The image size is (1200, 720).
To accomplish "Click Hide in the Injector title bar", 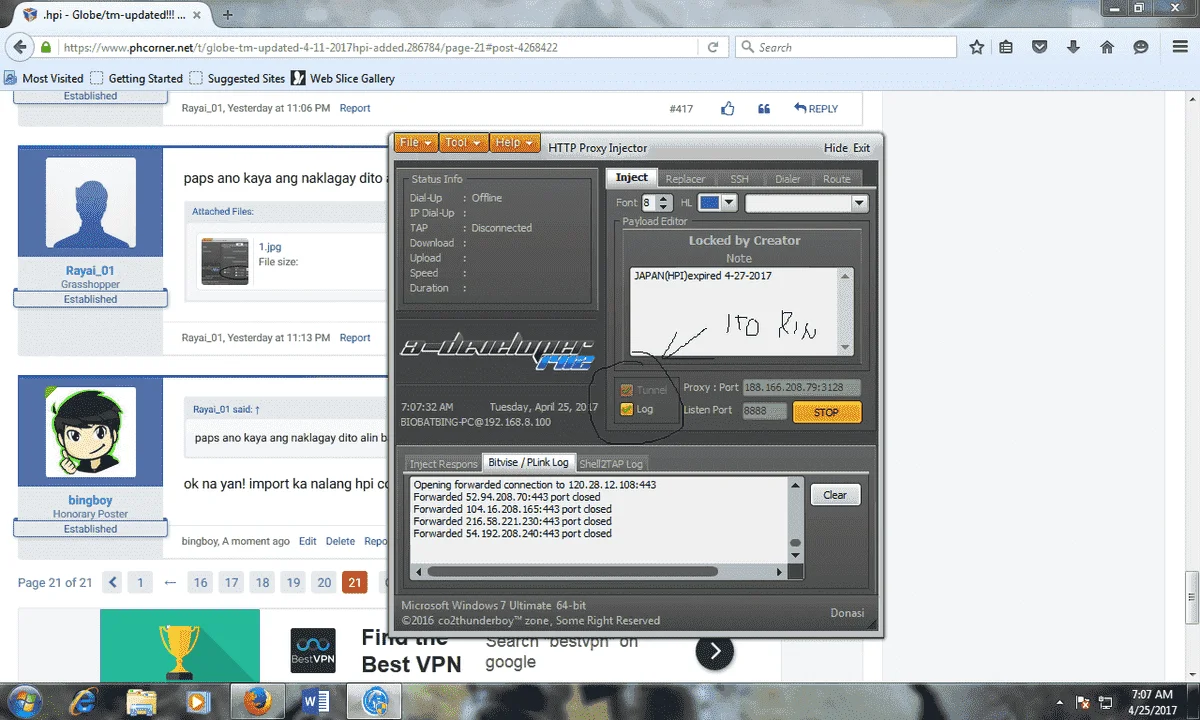I will click(836, 148).
